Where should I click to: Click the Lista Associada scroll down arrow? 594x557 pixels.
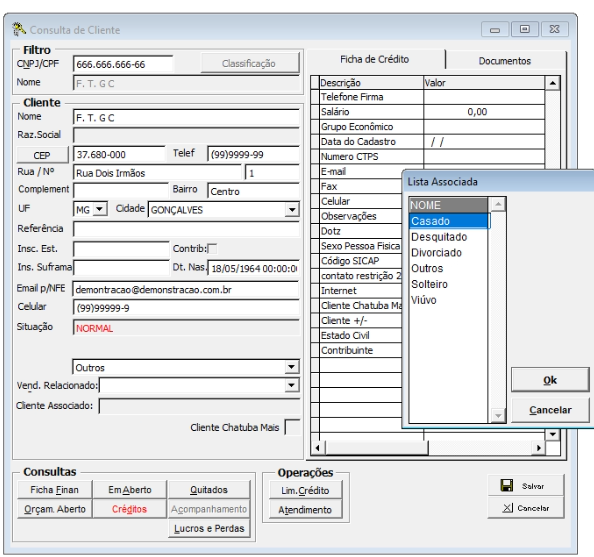pyautogui.click(x=498, y=416)
